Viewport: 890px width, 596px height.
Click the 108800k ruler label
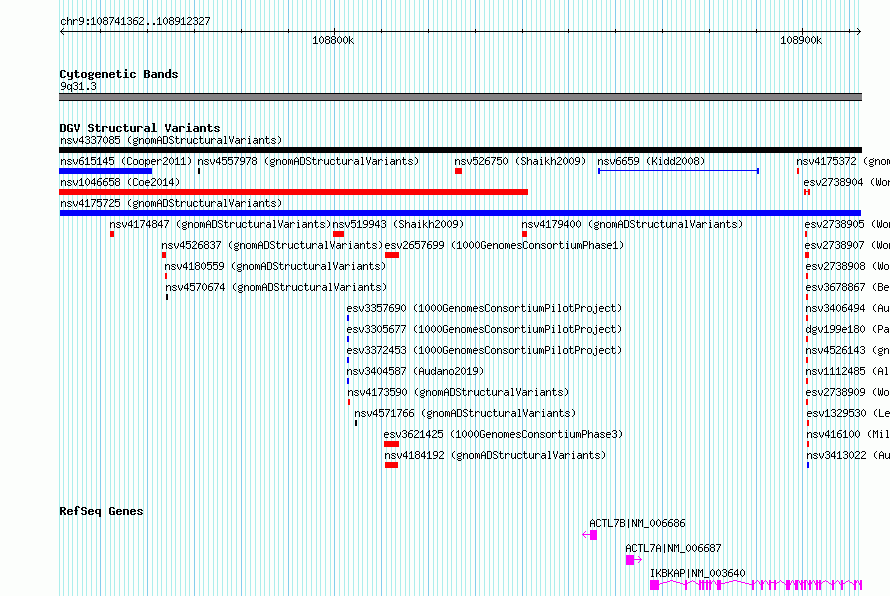(333, 40)
